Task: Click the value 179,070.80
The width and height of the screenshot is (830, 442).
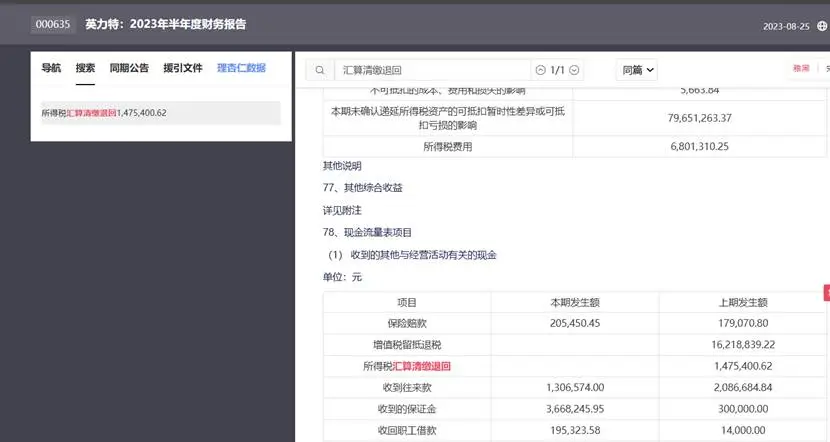Action: [x=743, y=323]
